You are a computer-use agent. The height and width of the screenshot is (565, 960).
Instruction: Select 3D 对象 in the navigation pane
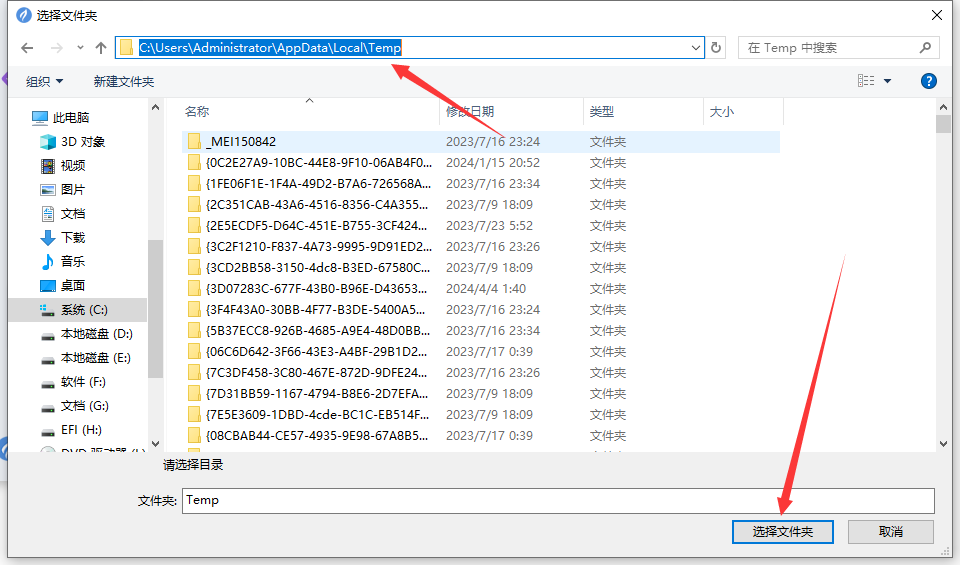tap(82, 142)
